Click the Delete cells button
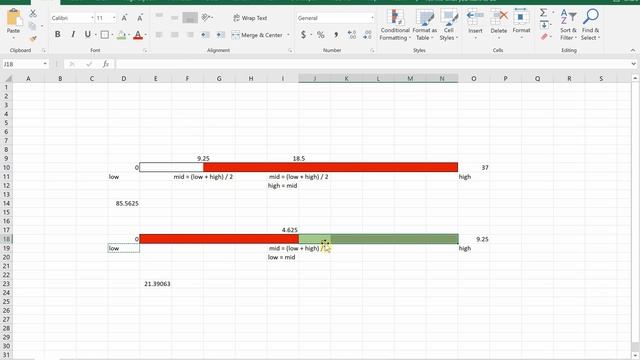 pyautogui.click(x=498, y=24)
